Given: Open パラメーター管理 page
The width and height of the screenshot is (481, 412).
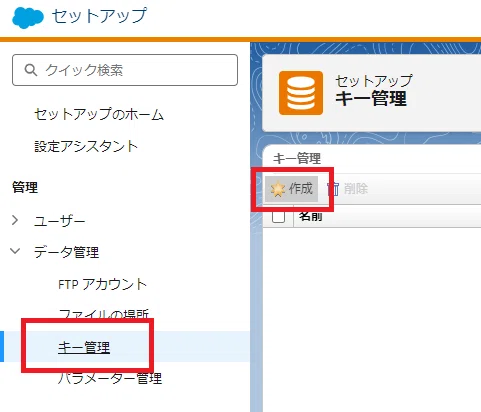Looking at the screenshot, I should [x=110, y=379].
